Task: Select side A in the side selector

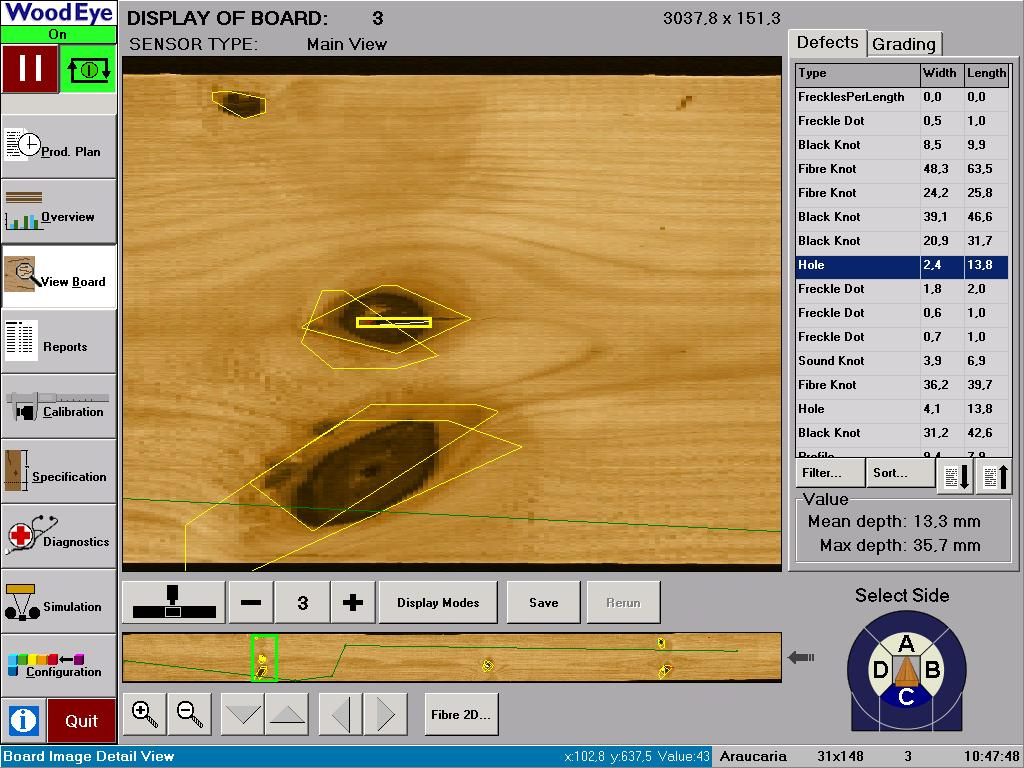Action: pyautogui.click(x=906, y=643)
